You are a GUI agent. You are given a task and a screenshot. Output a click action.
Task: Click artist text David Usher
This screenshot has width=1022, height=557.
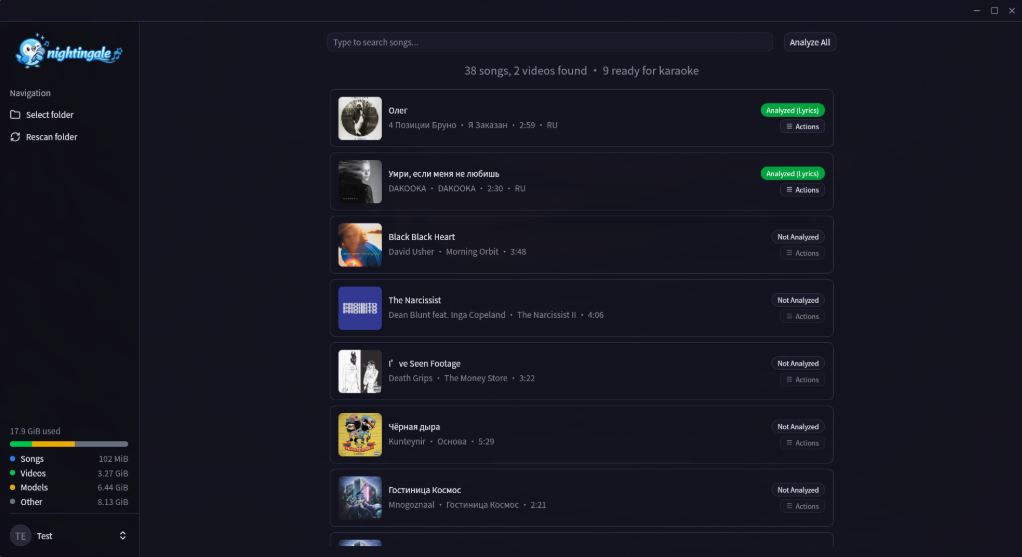click(x=411, y=251)
